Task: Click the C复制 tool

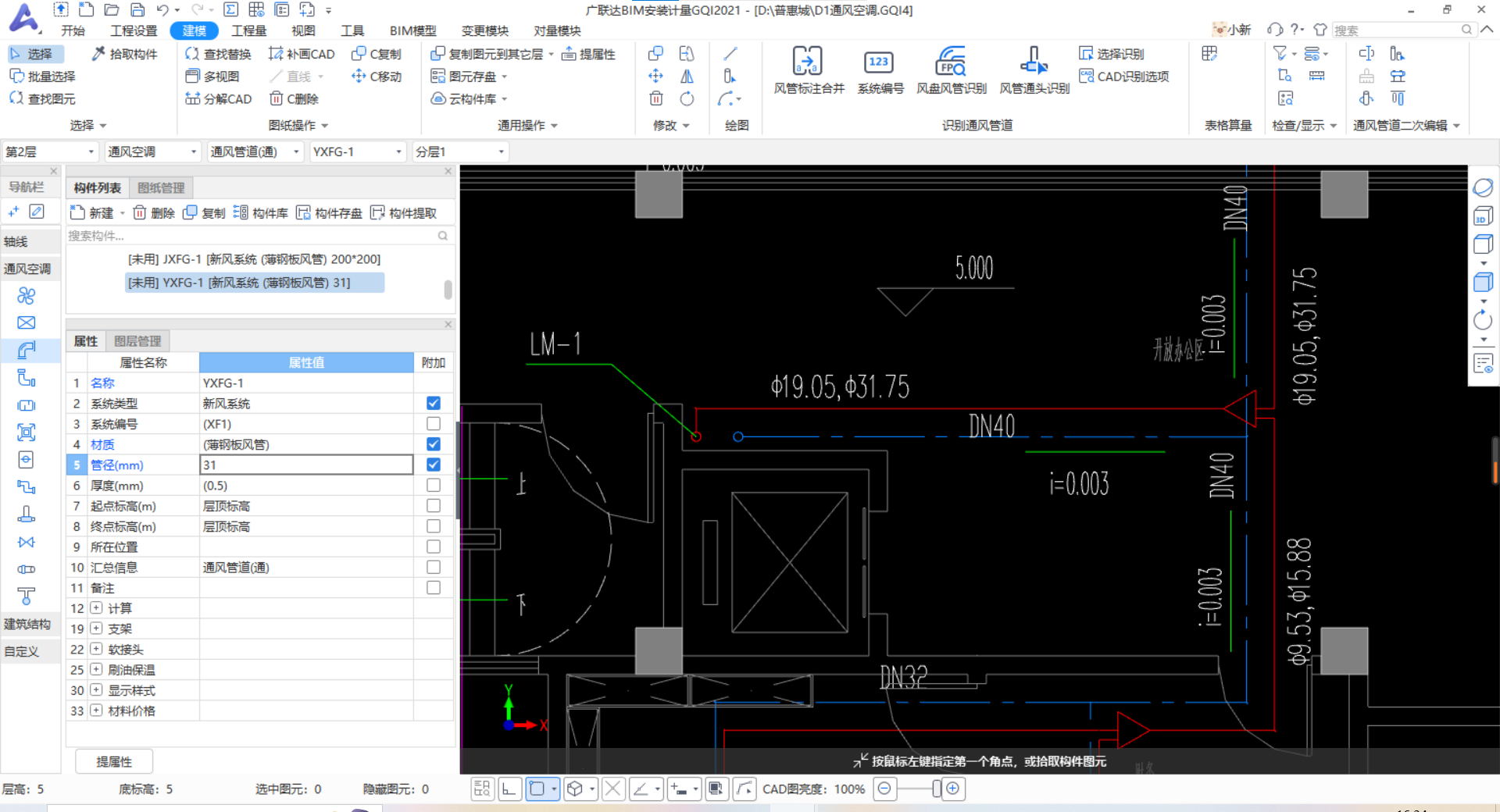Action: click(377, 54)
